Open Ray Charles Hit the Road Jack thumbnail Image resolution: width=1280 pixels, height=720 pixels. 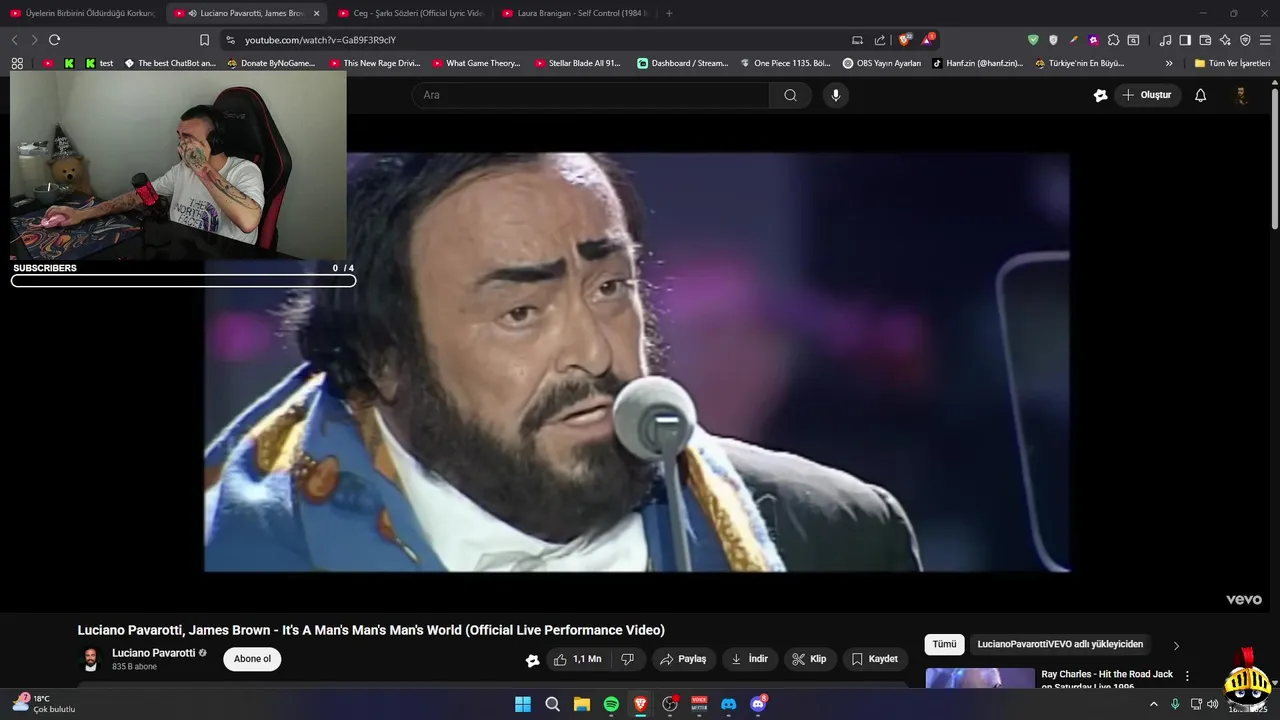[980, 679]
